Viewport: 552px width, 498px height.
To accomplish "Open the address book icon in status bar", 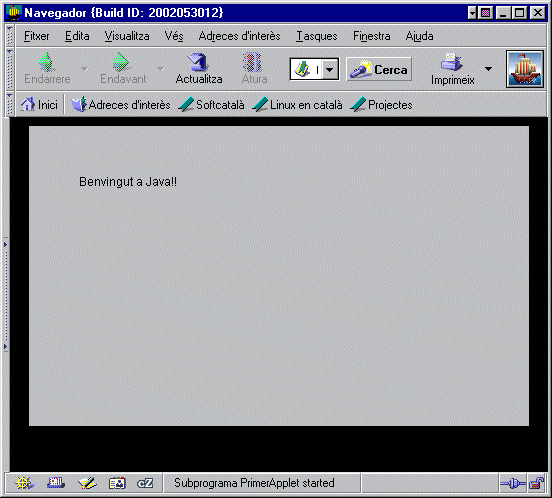I will [x=117, y=483].
